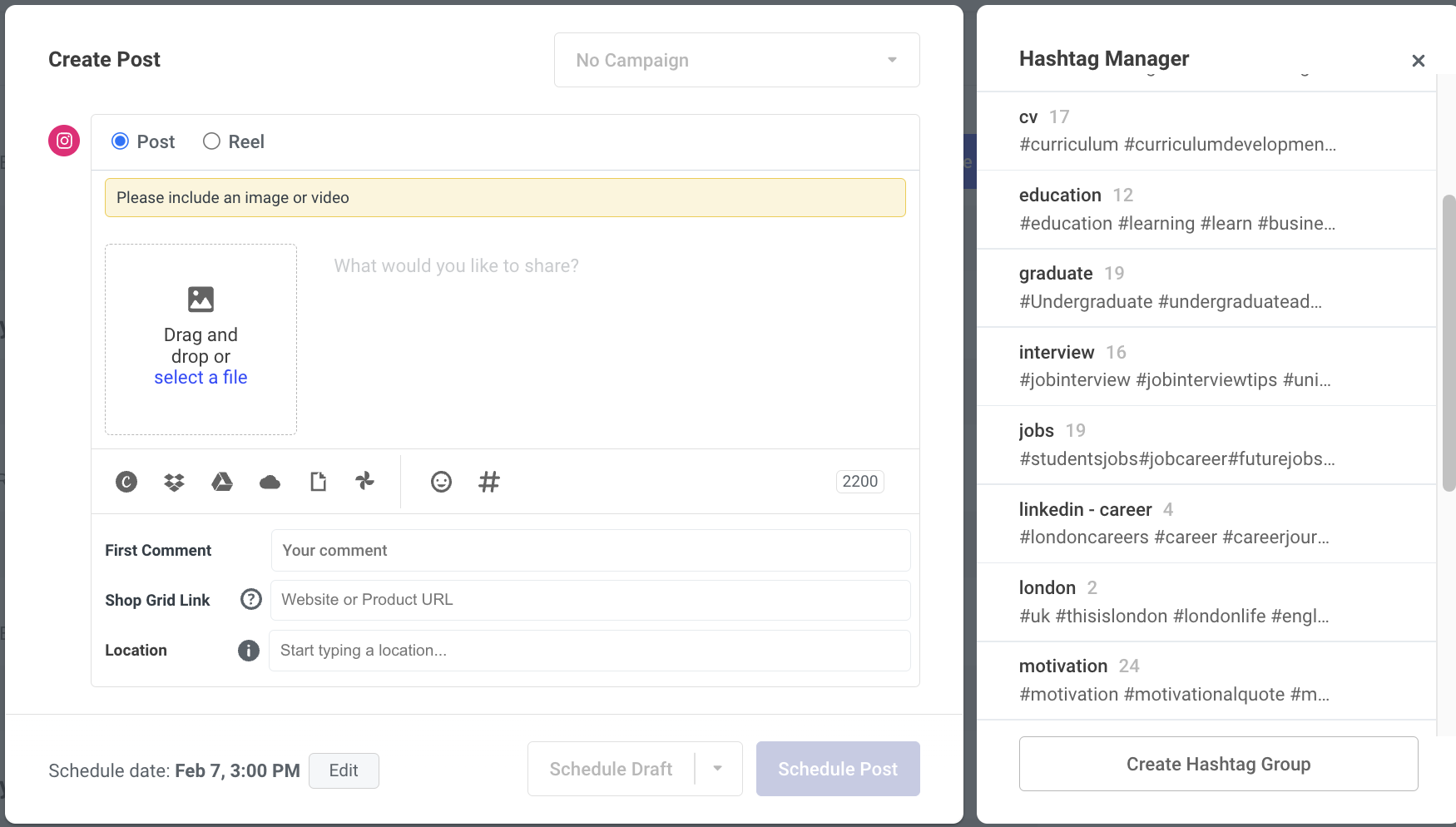Image resolution: width=1456 pixels, height=827 pixels.
Task: Expand the Schedule Draft options arrow
Action: pyautogui.click(x=717, y=769)
